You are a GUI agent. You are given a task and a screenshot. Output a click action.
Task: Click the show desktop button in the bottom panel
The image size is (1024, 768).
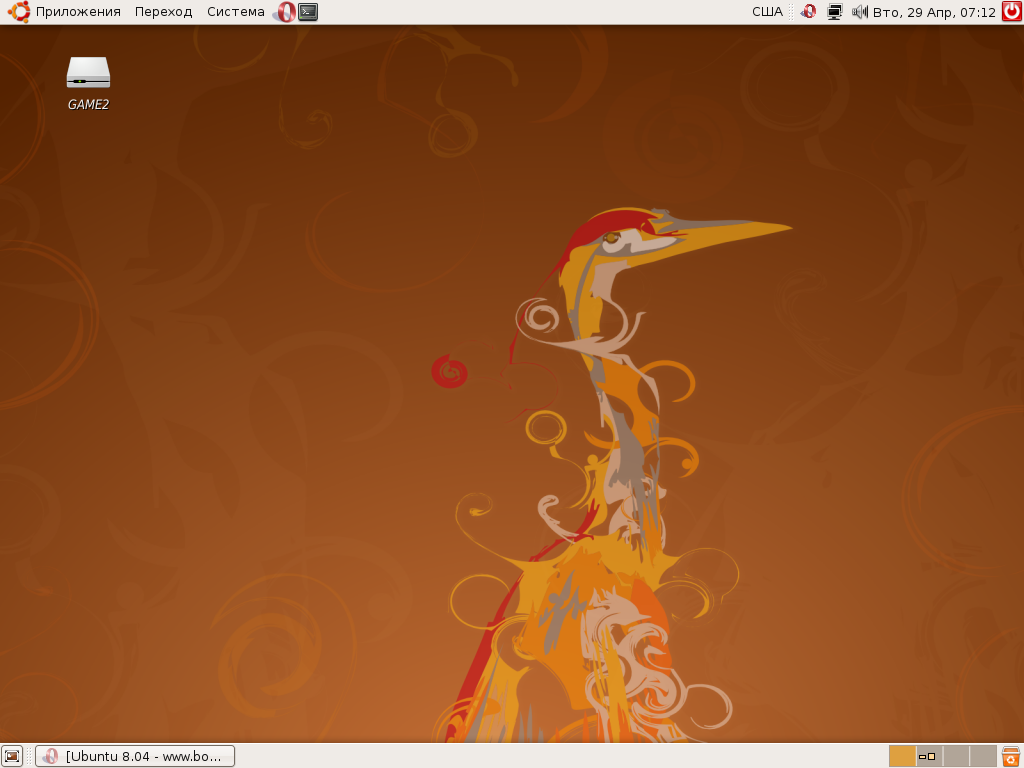tap(12, 756)
